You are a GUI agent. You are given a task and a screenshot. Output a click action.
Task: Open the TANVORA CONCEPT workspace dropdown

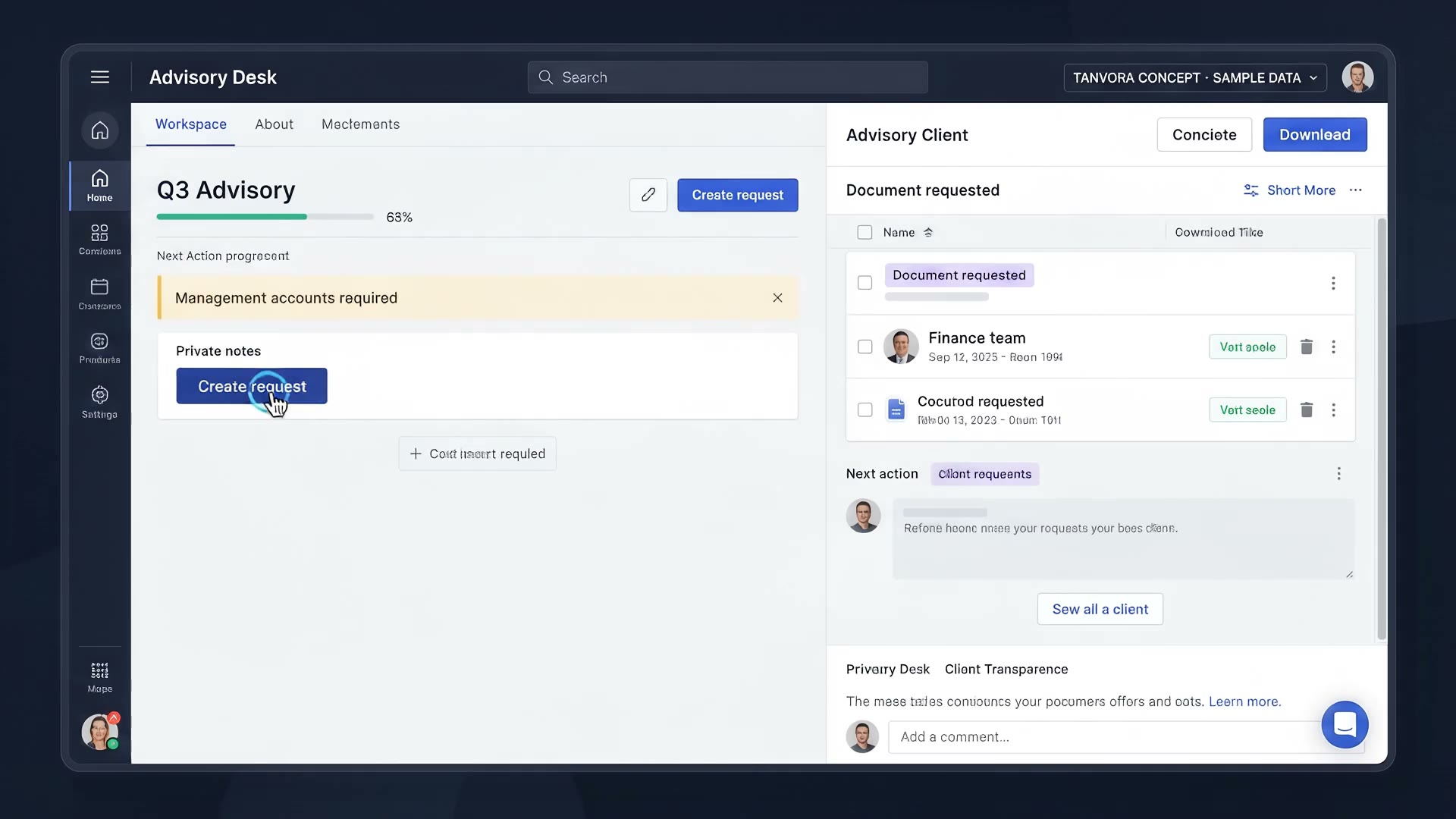[1195, 77]
